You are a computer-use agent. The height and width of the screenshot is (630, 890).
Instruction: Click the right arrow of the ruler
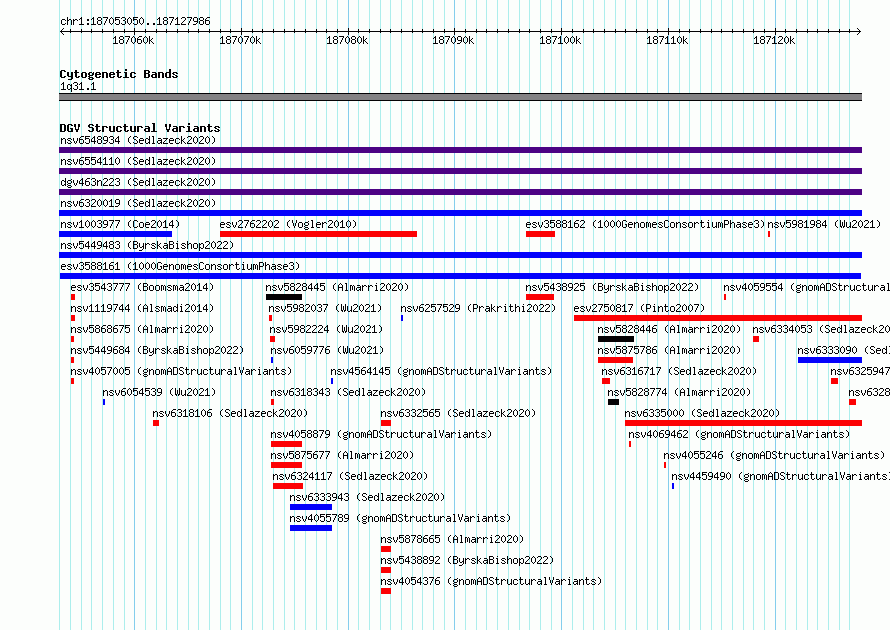coord(859,31)
